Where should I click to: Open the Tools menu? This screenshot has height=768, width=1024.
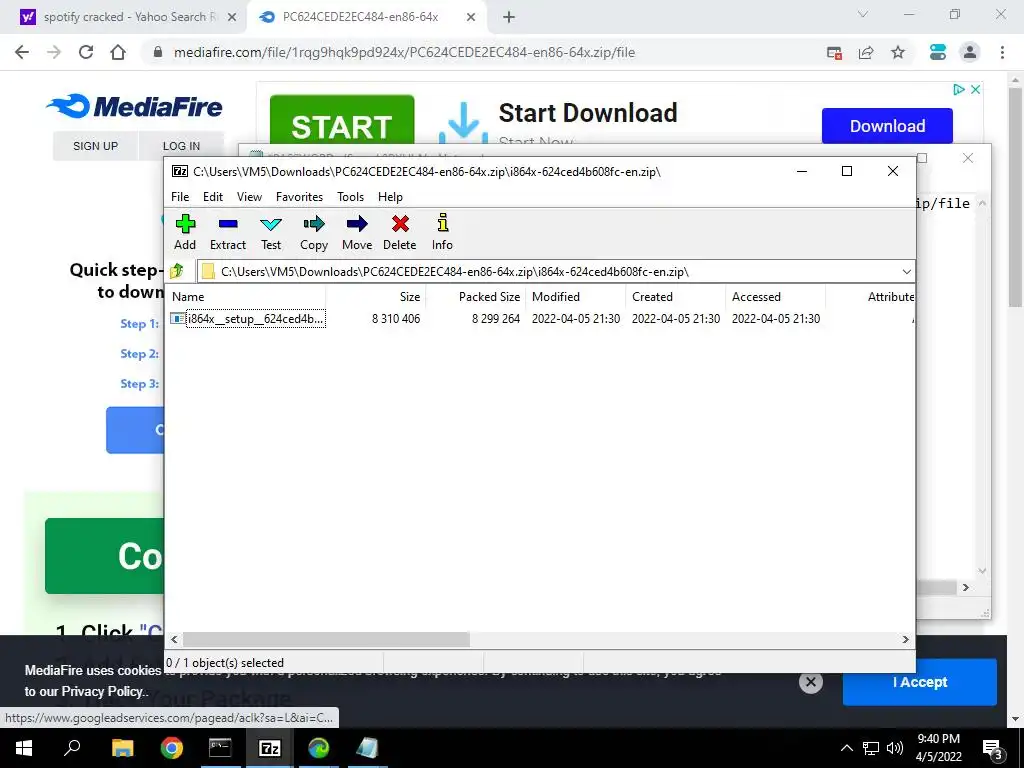pyautogui.click(x=350, y=197)
